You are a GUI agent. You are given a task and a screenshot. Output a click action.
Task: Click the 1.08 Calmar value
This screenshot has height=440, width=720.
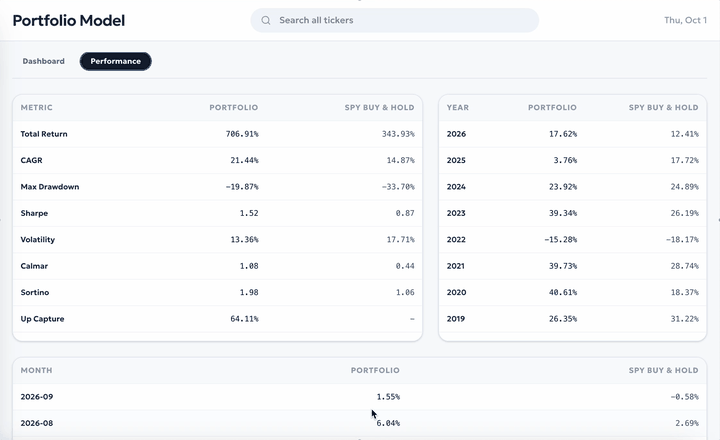249,266
